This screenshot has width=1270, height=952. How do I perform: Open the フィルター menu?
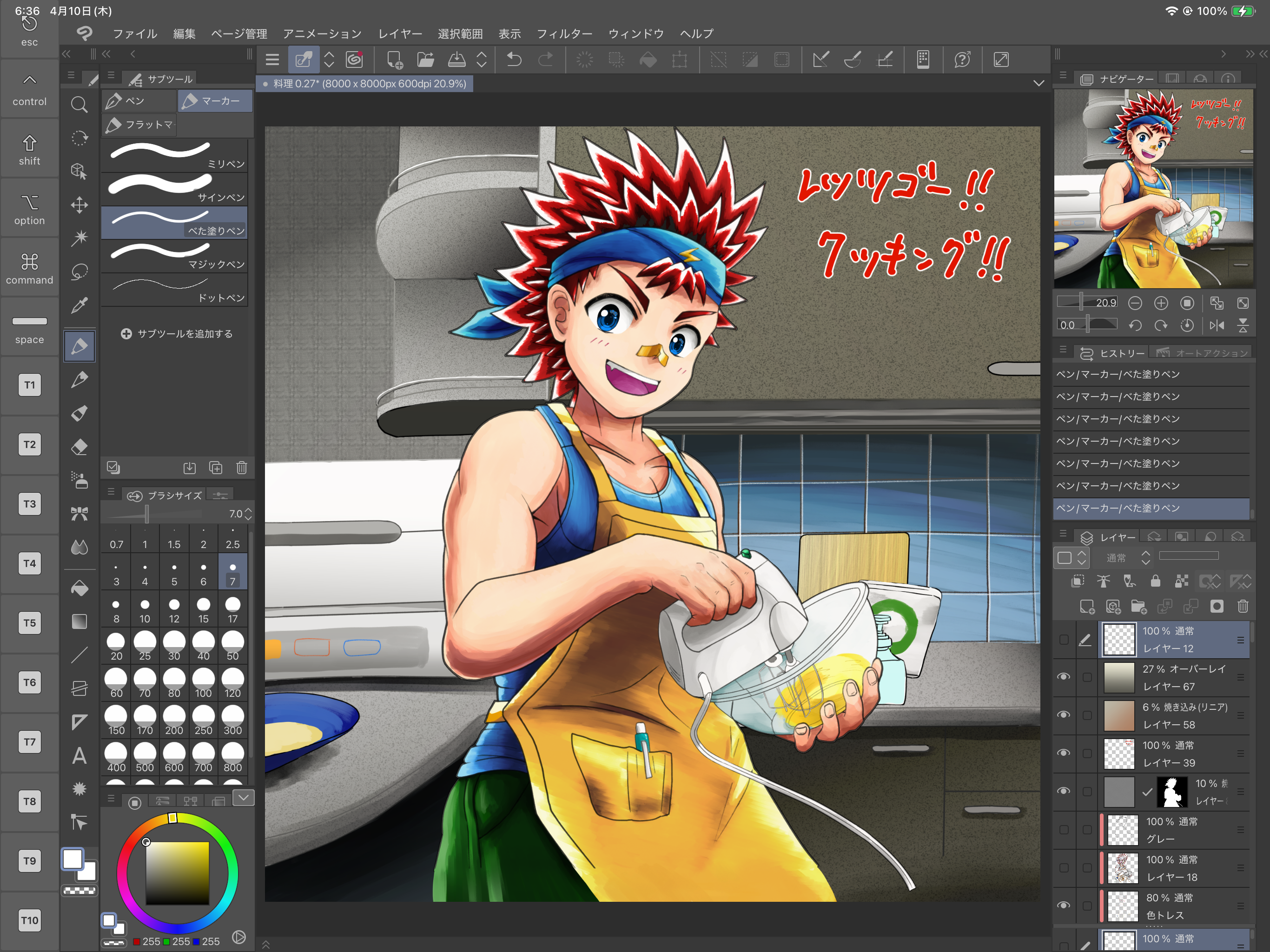564,34
